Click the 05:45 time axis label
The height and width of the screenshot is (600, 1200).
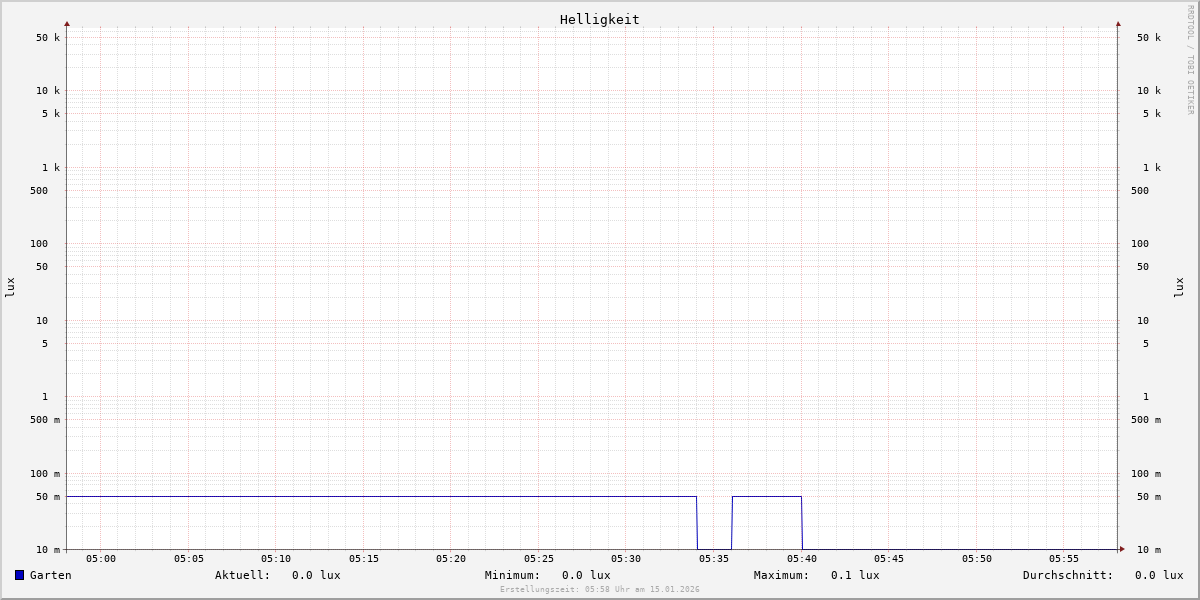click(889, 559)
